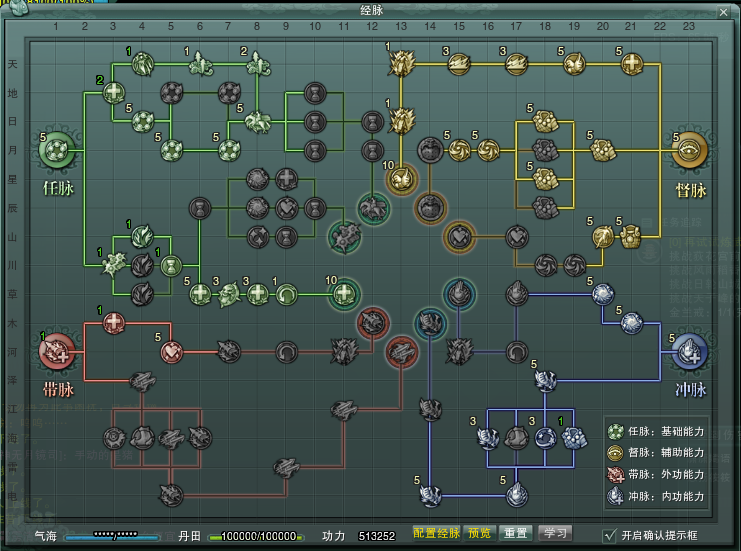Click the 任脉：基础能力 legend entry
The image size is (741, 551).
(656, 432)
